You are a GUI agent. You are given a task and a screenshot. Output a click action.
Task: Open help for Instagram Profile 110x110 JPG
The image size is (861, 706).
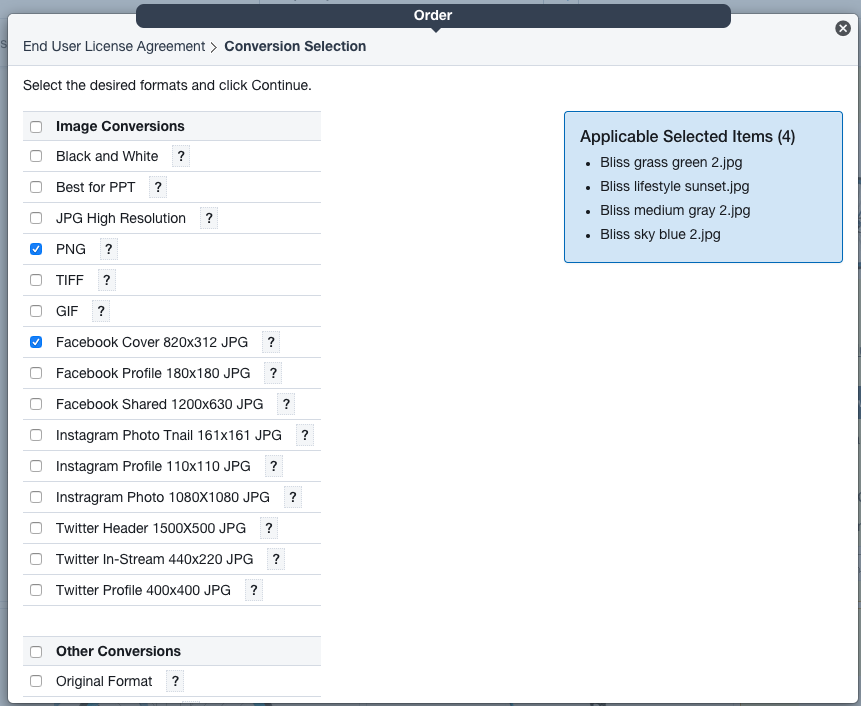pos(273,466)
